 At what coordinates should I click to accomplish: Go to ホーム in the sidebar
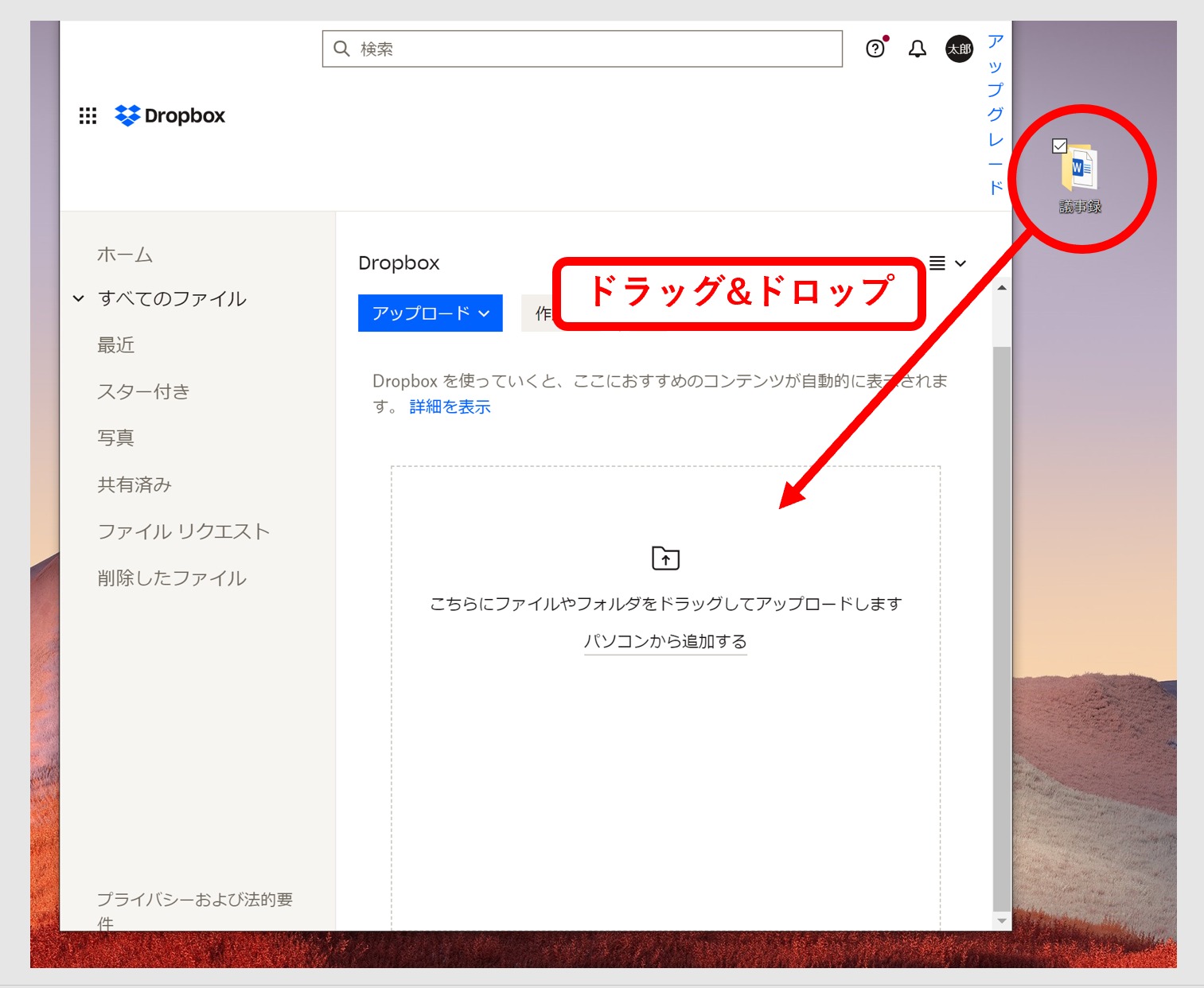(x=124, y=255)
